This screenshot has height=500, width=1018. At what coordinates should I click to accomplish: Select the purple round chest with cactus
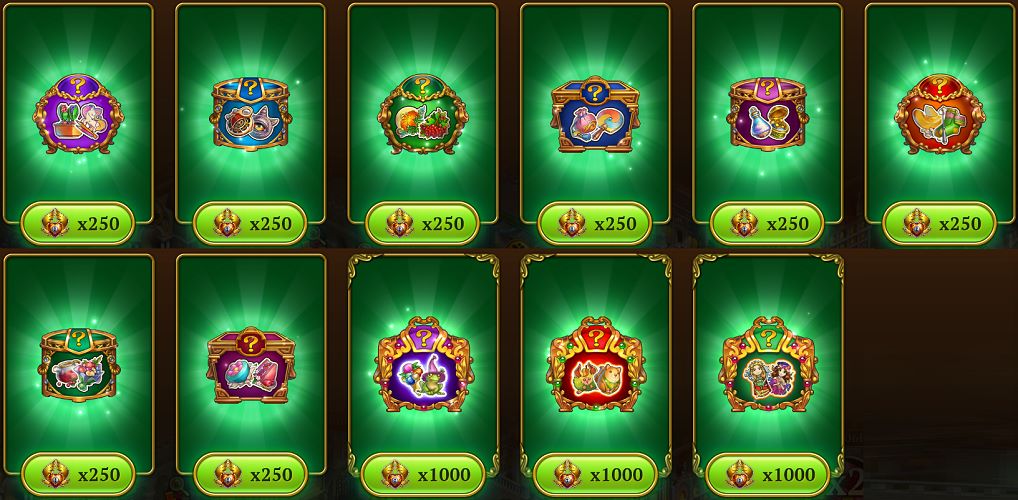click(x=78, y=114)
